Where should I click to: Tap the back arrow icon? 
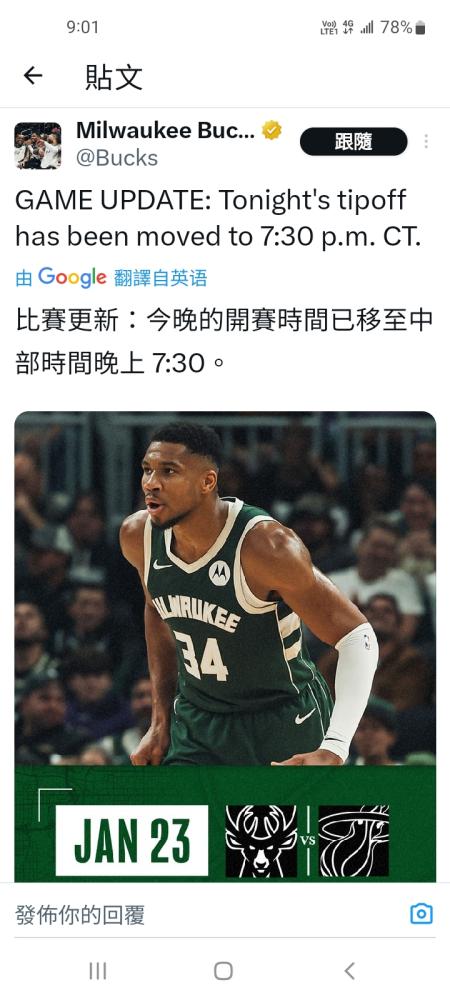(x=33, y=76)
